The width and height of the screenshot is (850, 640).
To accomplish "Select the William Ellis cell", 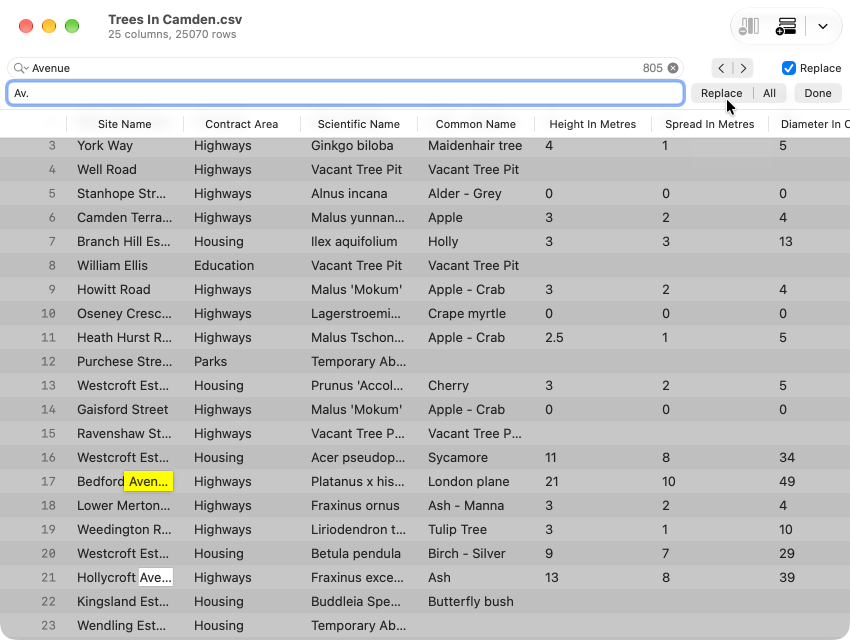I will point(125,266).
